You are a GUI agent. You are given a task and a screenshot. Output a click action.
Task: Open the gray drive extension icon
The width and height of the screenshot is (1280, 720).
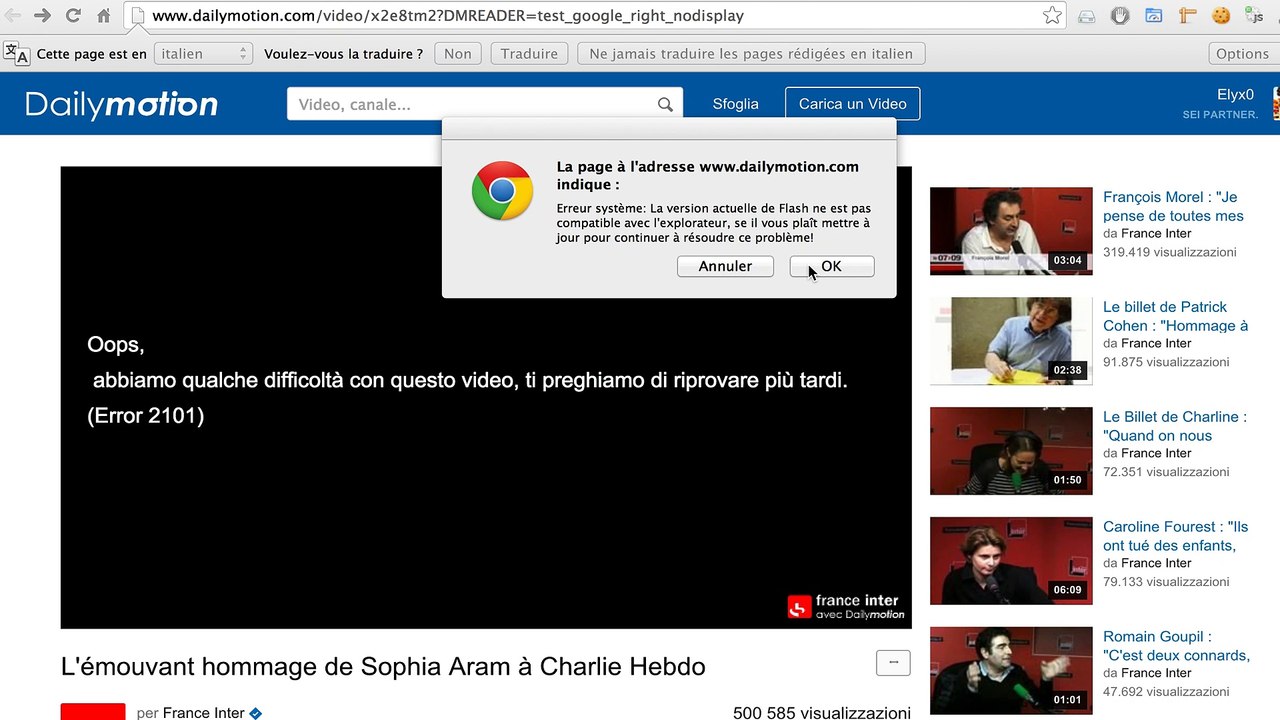pyautogui.click(x=1087, y=16)
